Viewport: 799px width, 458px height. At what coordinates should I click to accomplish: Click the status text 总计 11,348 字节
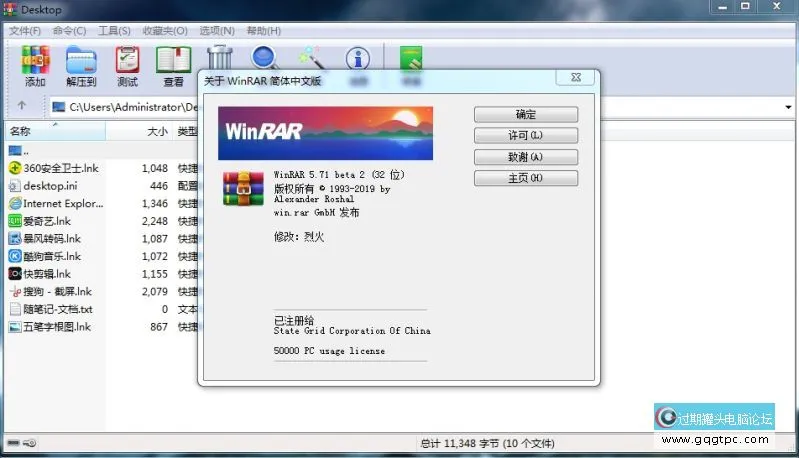coord(460,443)
